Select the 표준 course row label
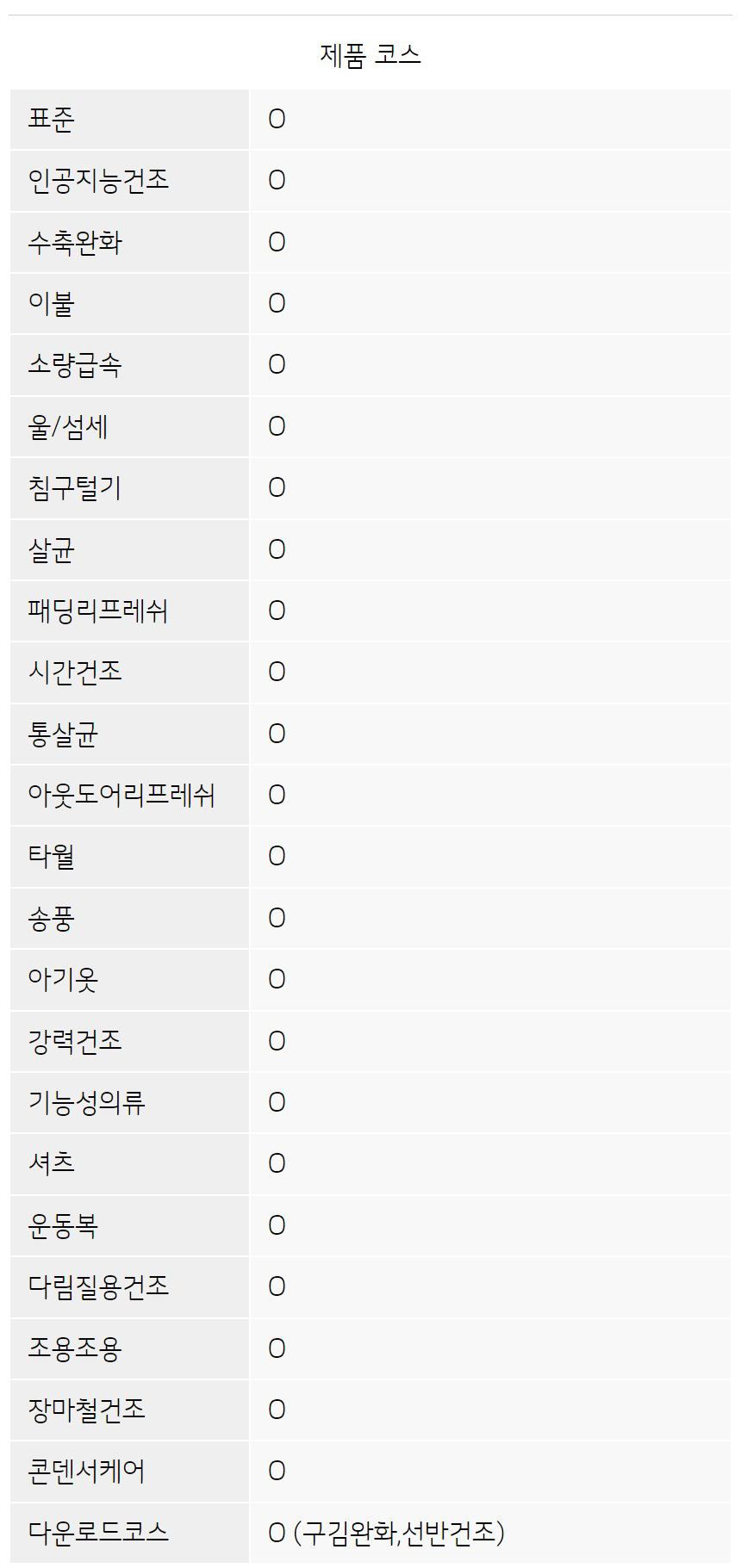Screen dimensions: 741x1568 point(52,119)
